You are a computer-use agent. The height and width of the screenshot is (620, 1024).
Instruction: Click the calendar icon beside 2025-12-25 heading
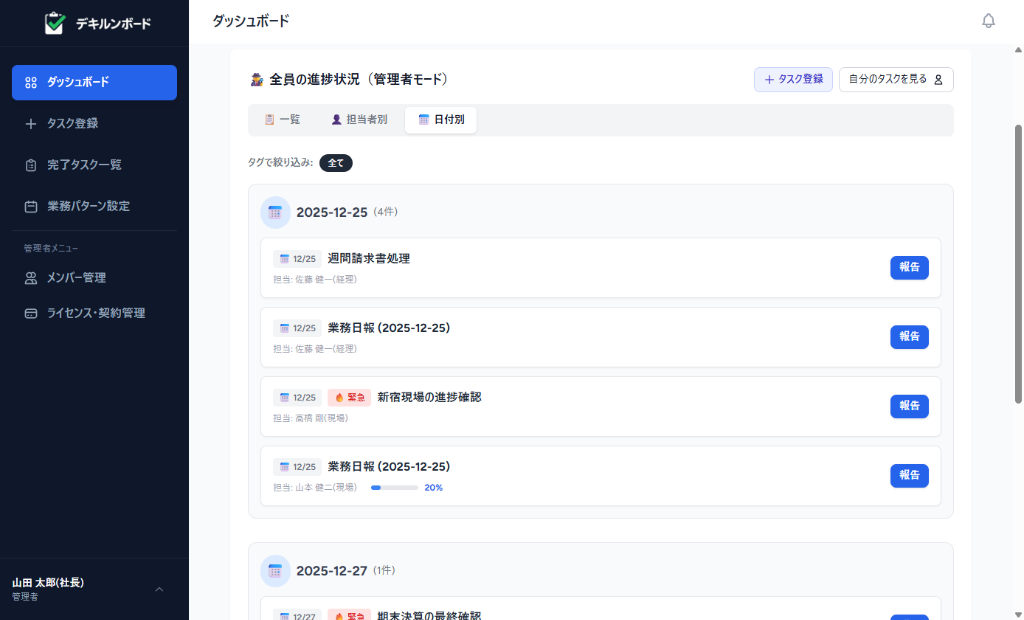click(x=275, y=212)
